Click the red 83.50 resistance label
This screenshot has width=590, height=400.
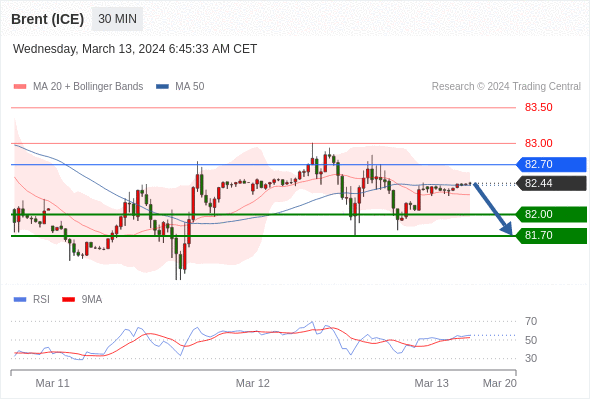[539, 108]
